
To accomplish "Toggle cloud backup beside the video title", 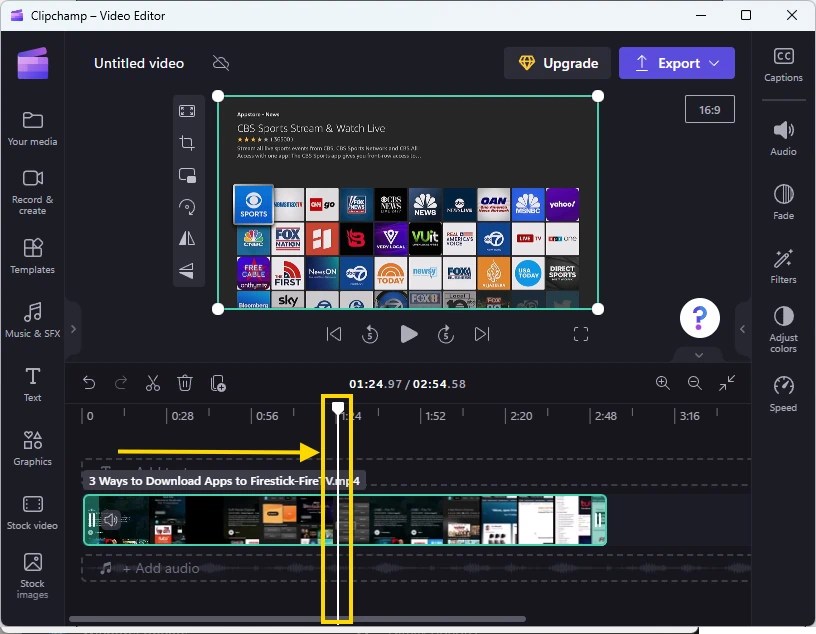I will [x=220, y=63].
